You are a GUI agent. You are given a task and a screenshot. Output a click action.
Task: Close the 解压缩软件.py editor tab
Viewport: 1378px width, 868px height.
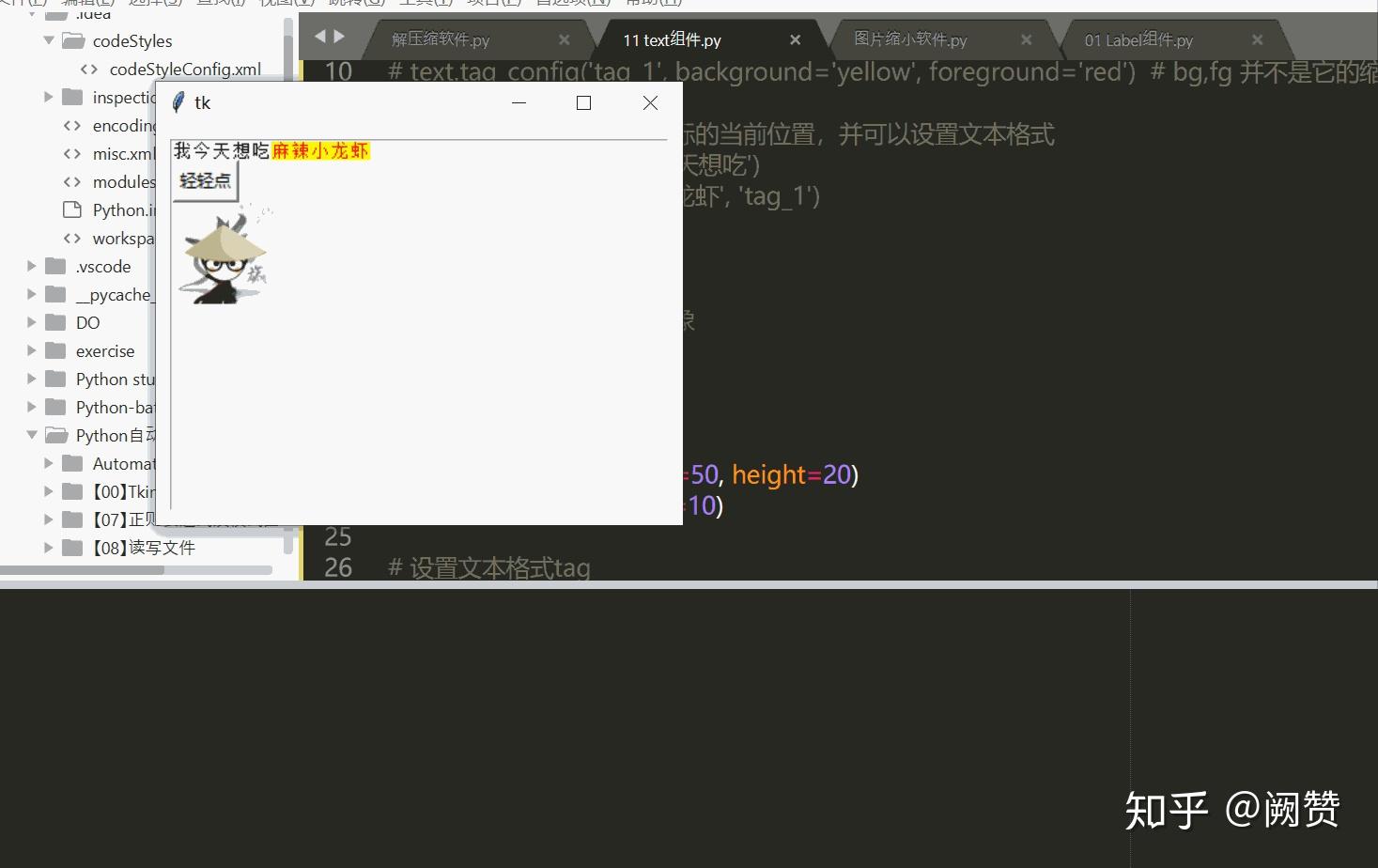tap(564, 40)
